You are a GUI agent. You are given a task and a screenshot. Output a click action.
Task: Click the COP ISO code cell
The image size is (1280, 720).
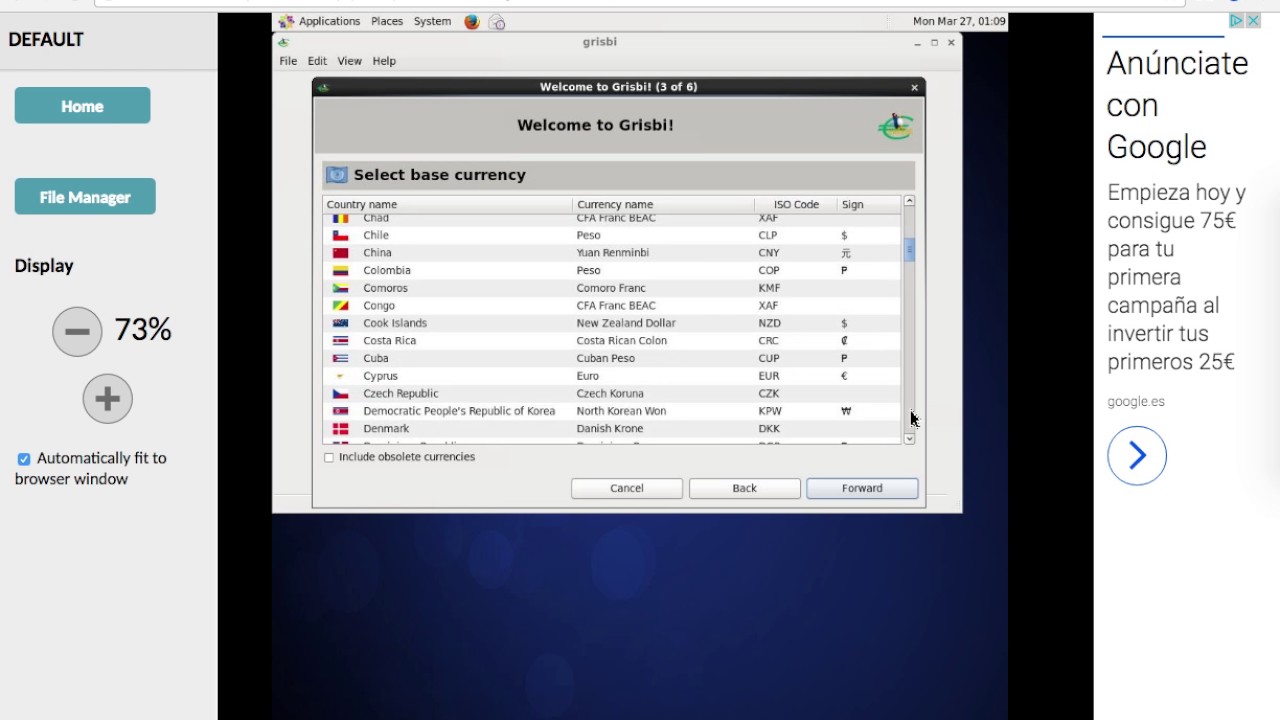tap(769, 271)
